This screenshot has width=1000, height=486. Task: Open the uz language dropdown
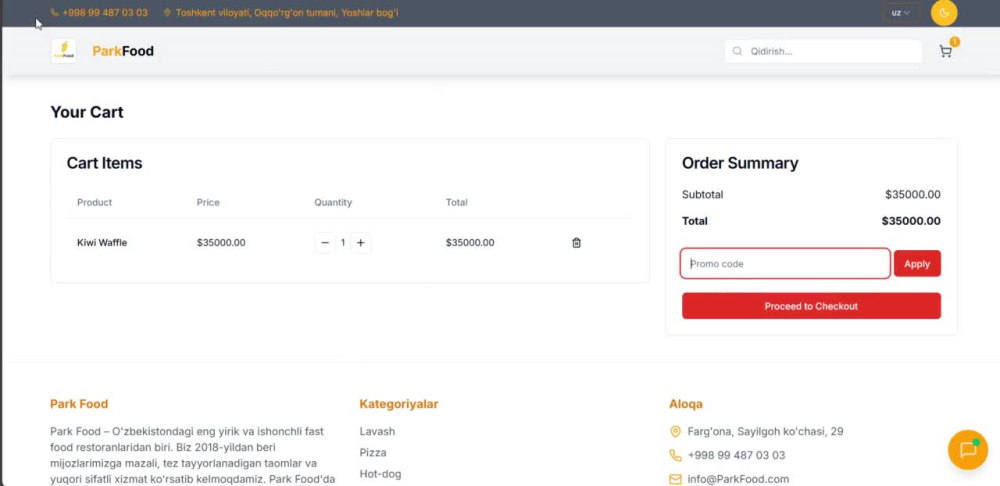tap(901, 13)
